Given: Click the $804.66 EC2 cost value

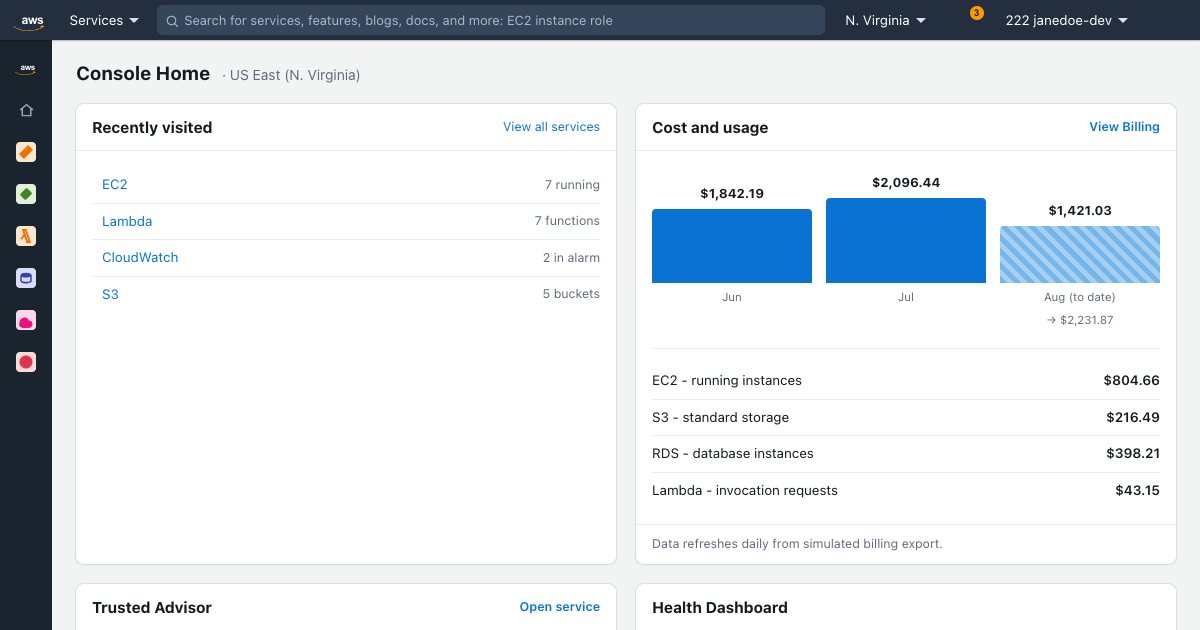Looking at the screenshot, I should coord(1132,381).
